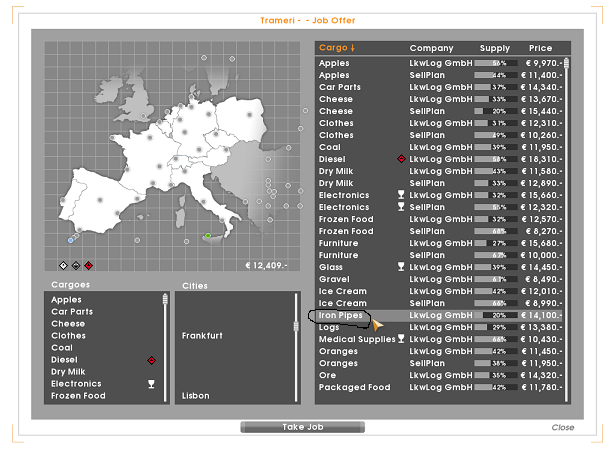Select Frankfurt in the Cities list
Viewport: 615px width, 461px height.
(x=202, y=336)
